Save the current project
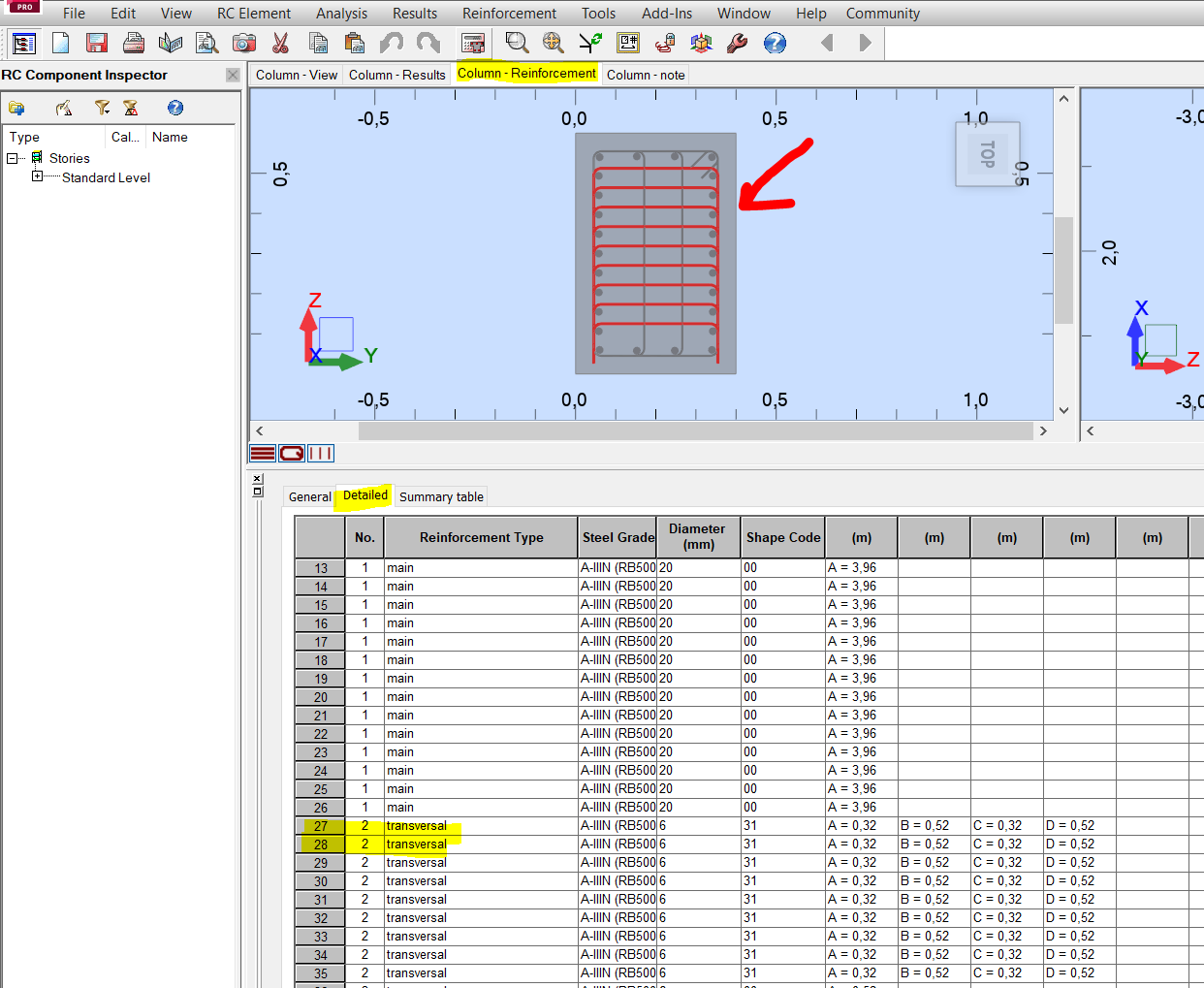 [x=96, y=43]
